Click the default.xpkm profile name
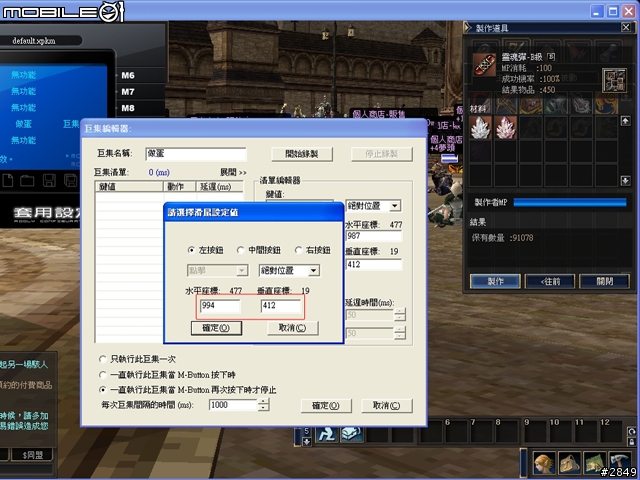This screenshot has width=640, height=480. coord(34,41)
